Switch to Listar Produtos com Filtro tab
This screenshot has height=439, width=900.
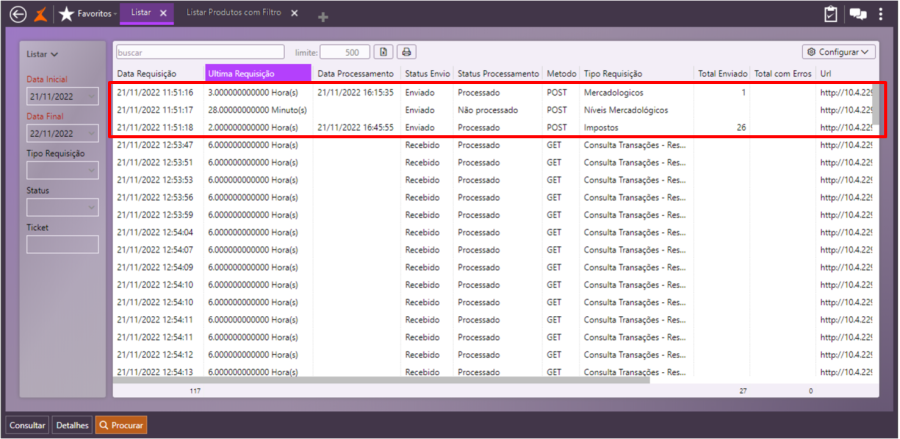[234, 13]
